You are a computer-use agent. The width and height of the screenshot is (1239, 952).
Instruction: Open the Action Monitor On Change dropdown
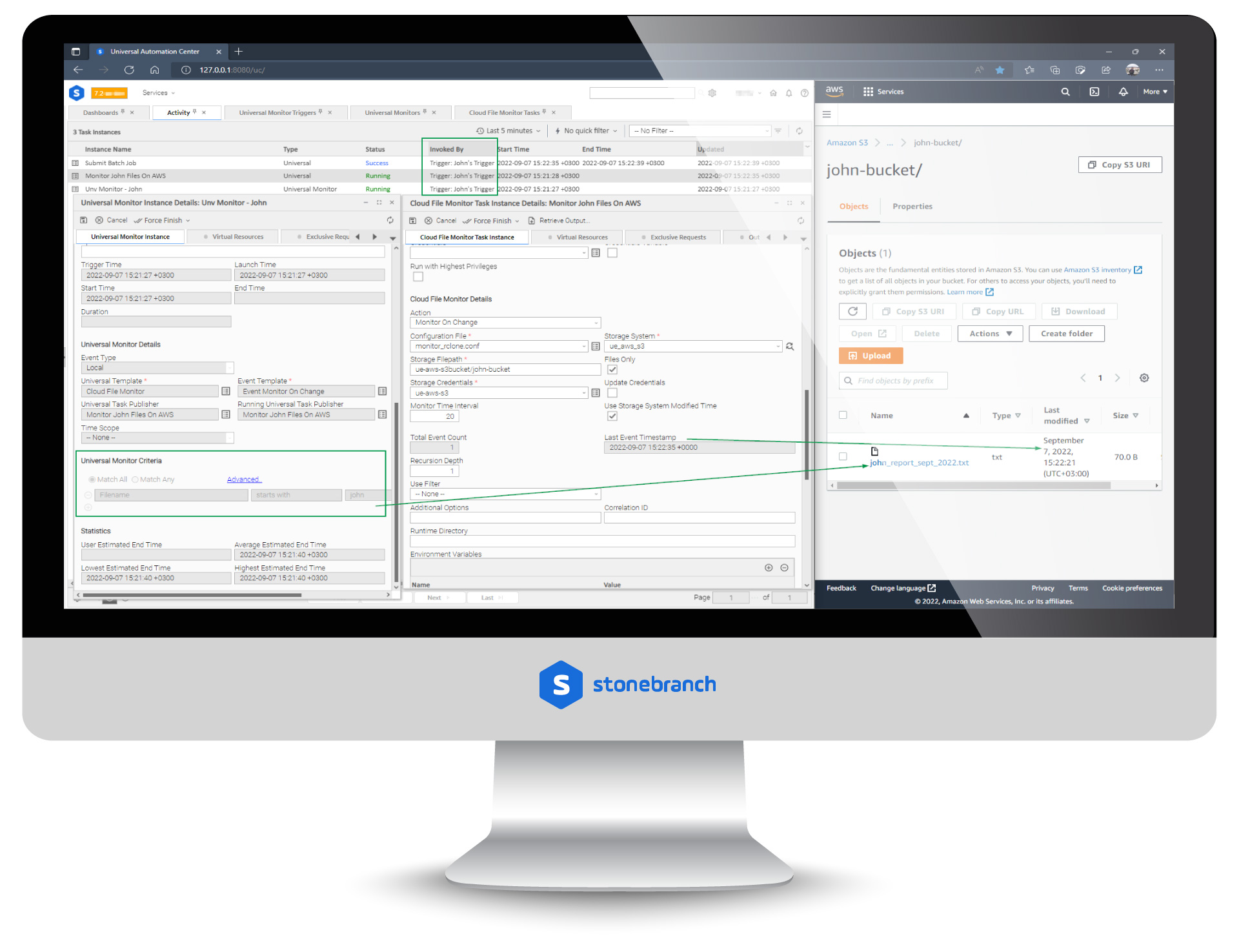[505, 323]
